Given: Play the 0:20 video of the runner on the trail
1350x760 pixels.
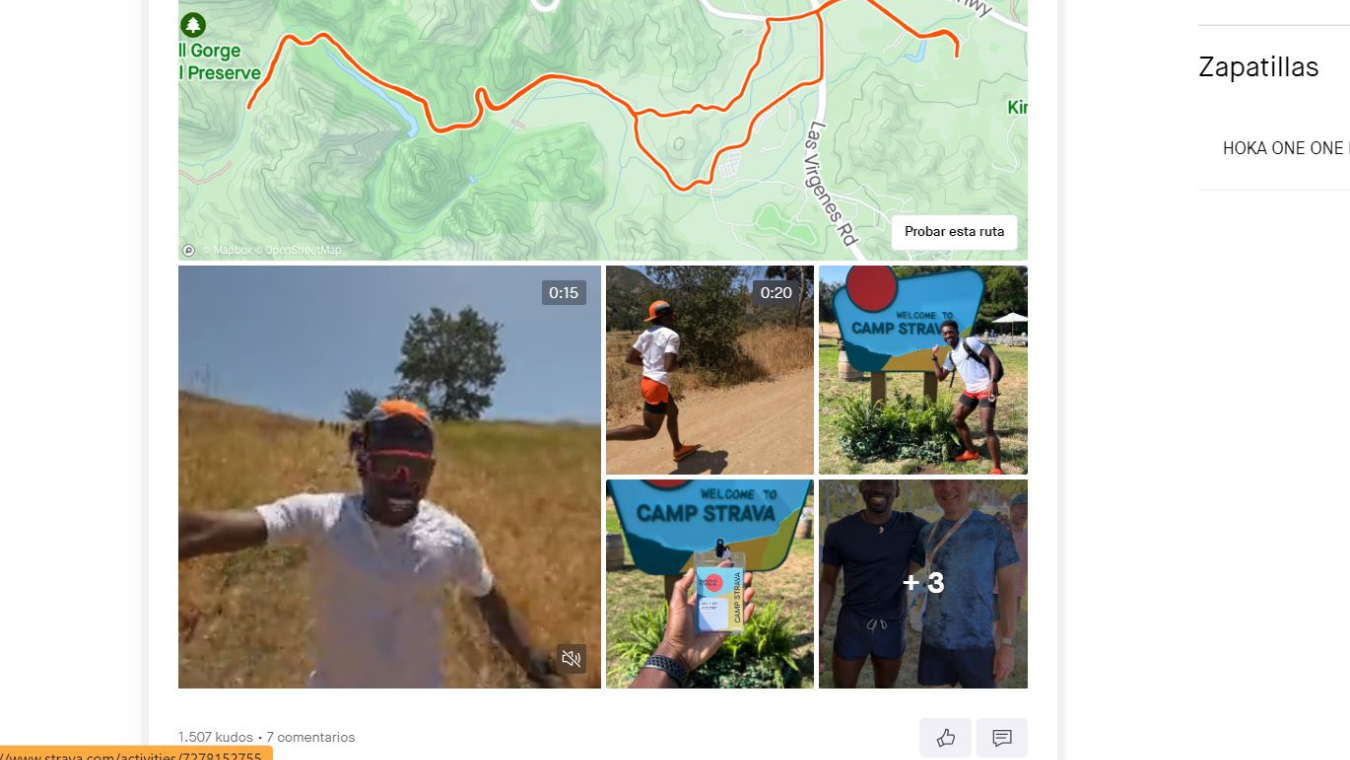Looking at the screenshot, I should 710,370.
